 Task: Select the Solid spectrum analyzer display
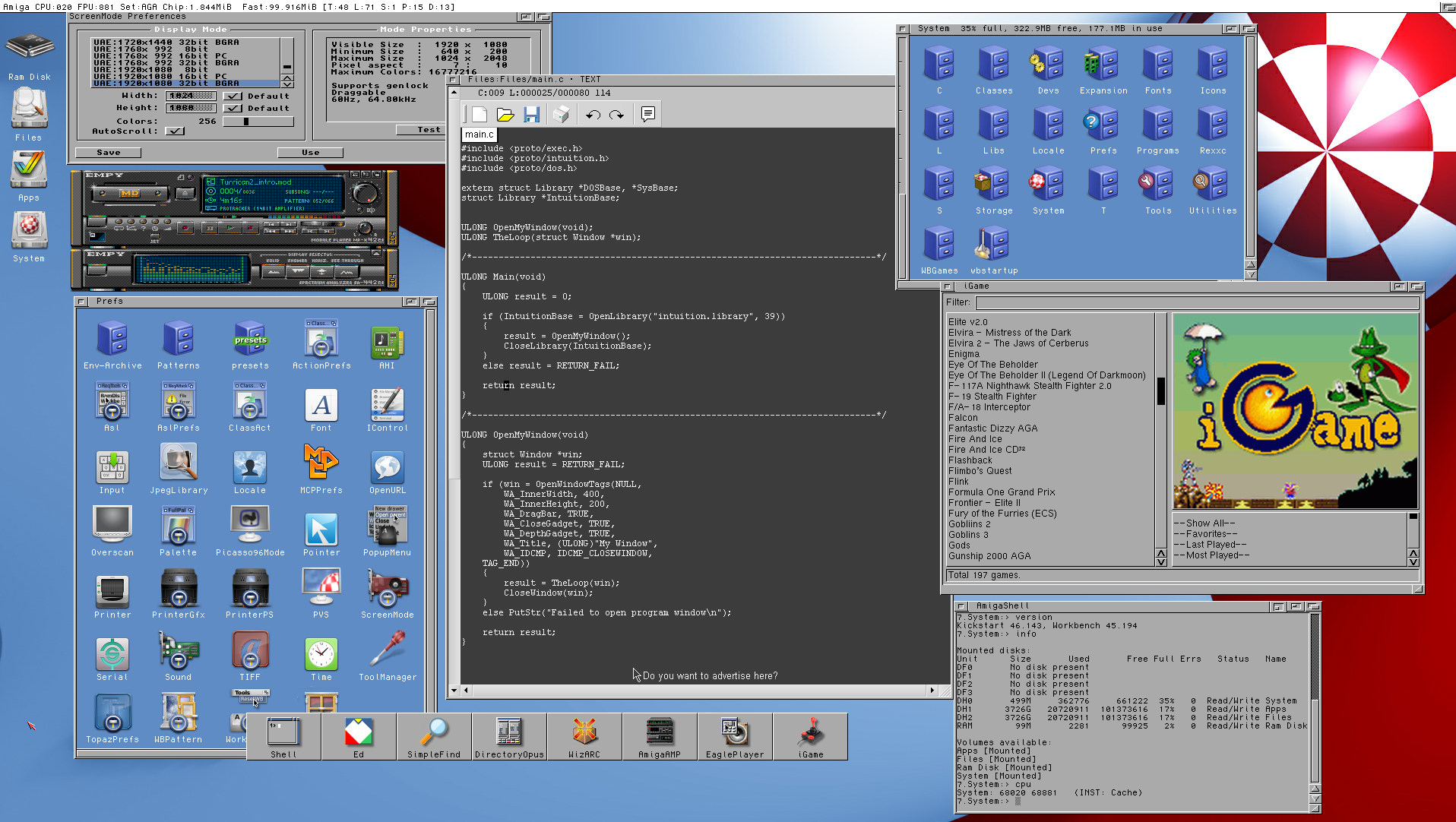coord(273,271)
